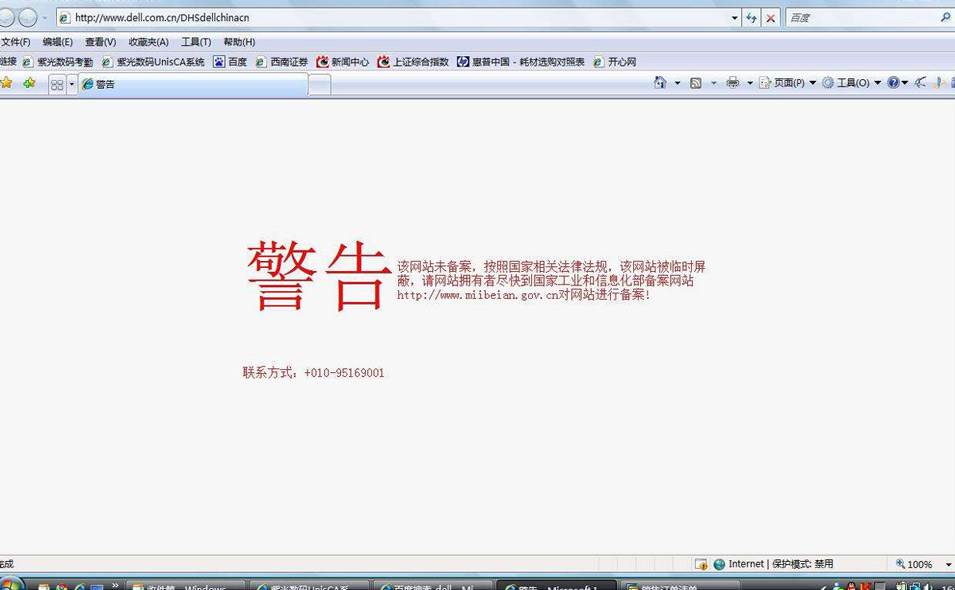Click the 联系方式: +010-95169001 text
The image size is (955, 590).
313,373
